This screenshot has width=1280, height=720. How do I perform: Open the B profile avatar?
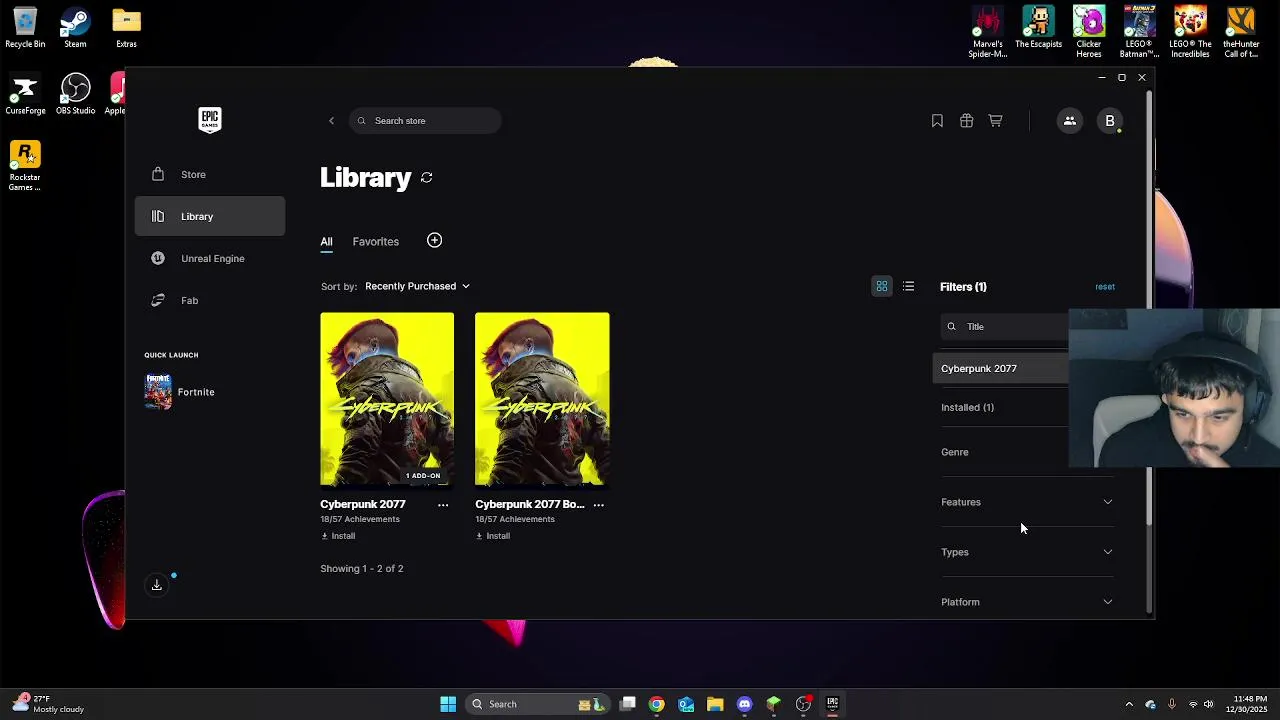pos(1109,121)
